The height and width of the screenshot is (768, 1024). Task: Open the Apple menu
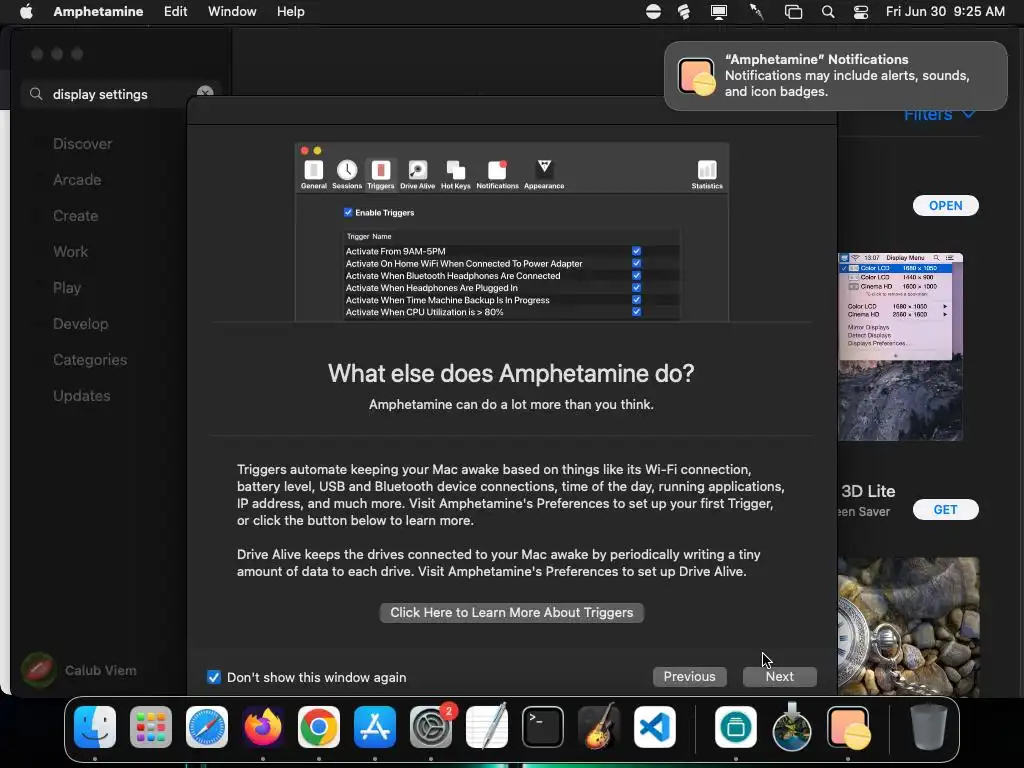tap(26, 12)
